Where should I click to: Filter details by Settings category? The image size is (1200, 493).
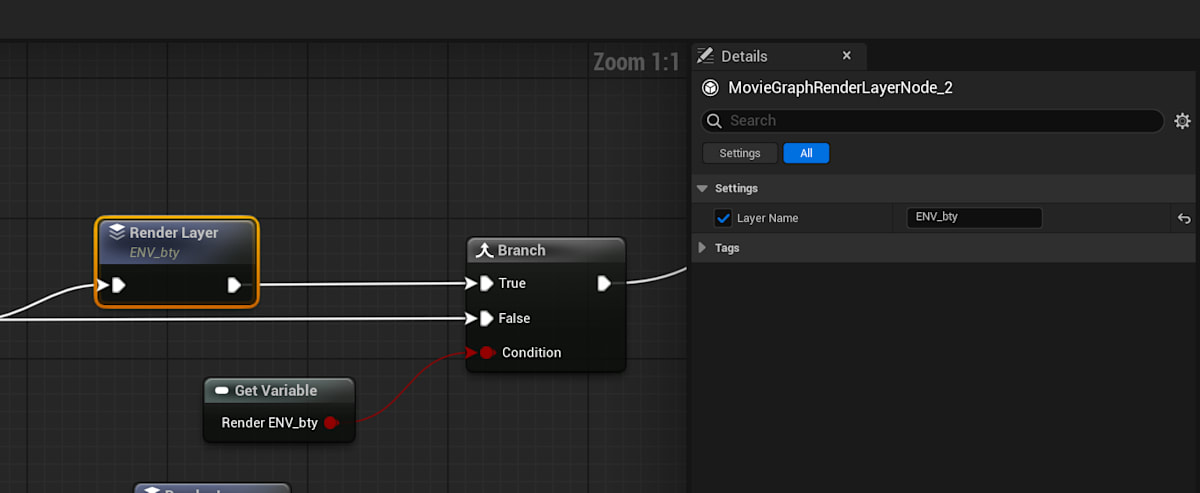point(740,153)
